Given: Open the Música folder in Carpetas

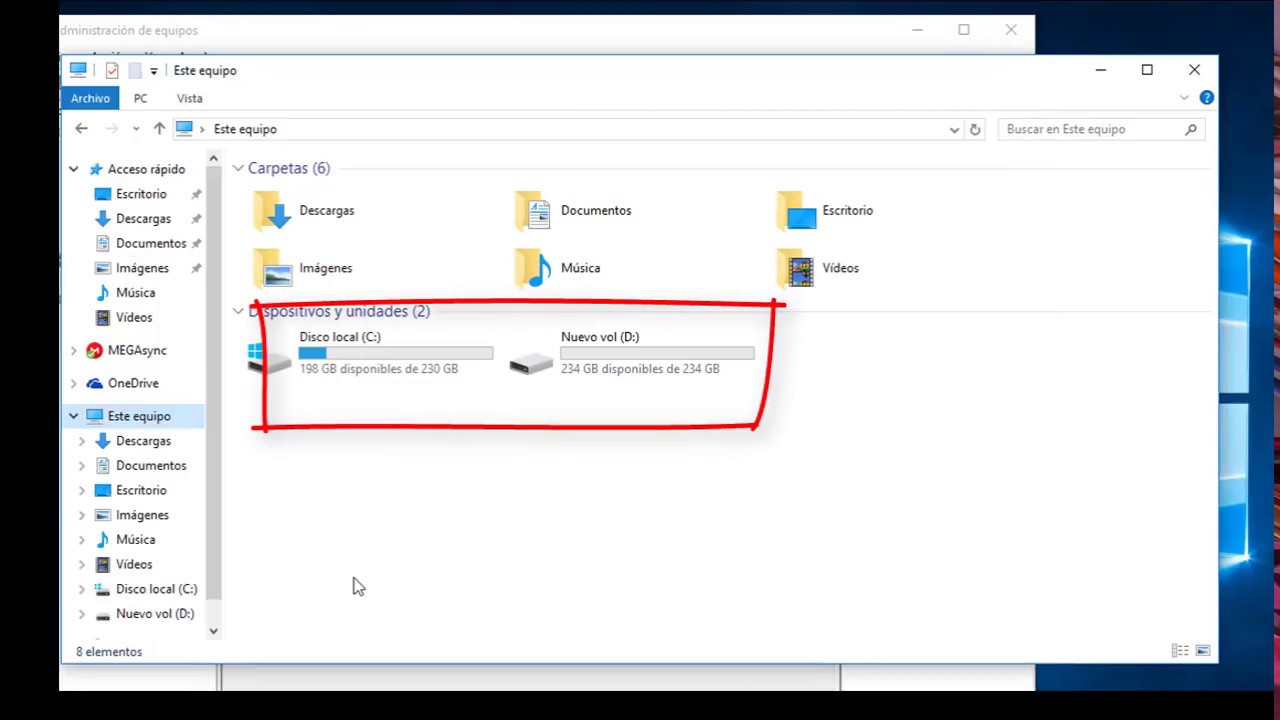Looking at the screenshot, I should [557, 268].
